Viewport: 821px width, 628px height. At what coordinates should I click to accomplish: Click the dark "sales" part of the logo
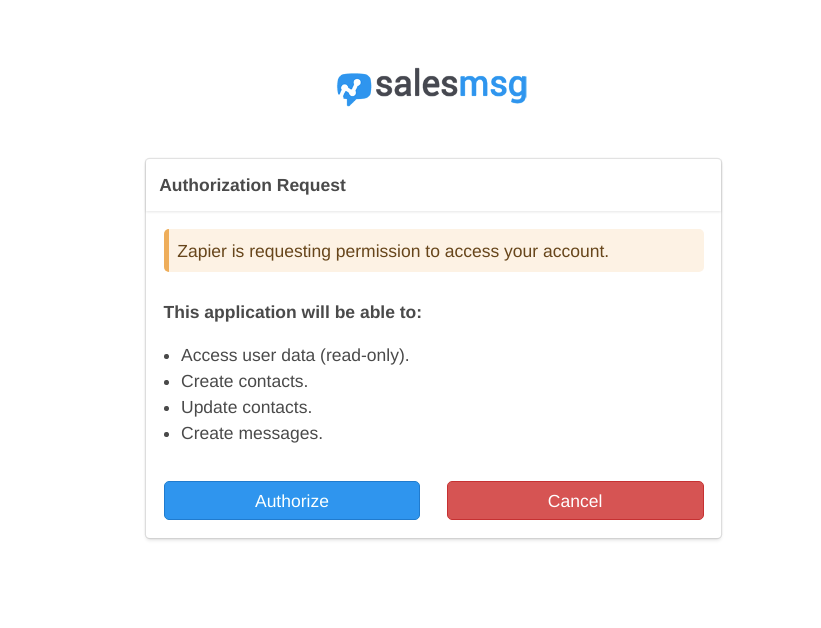416,87
